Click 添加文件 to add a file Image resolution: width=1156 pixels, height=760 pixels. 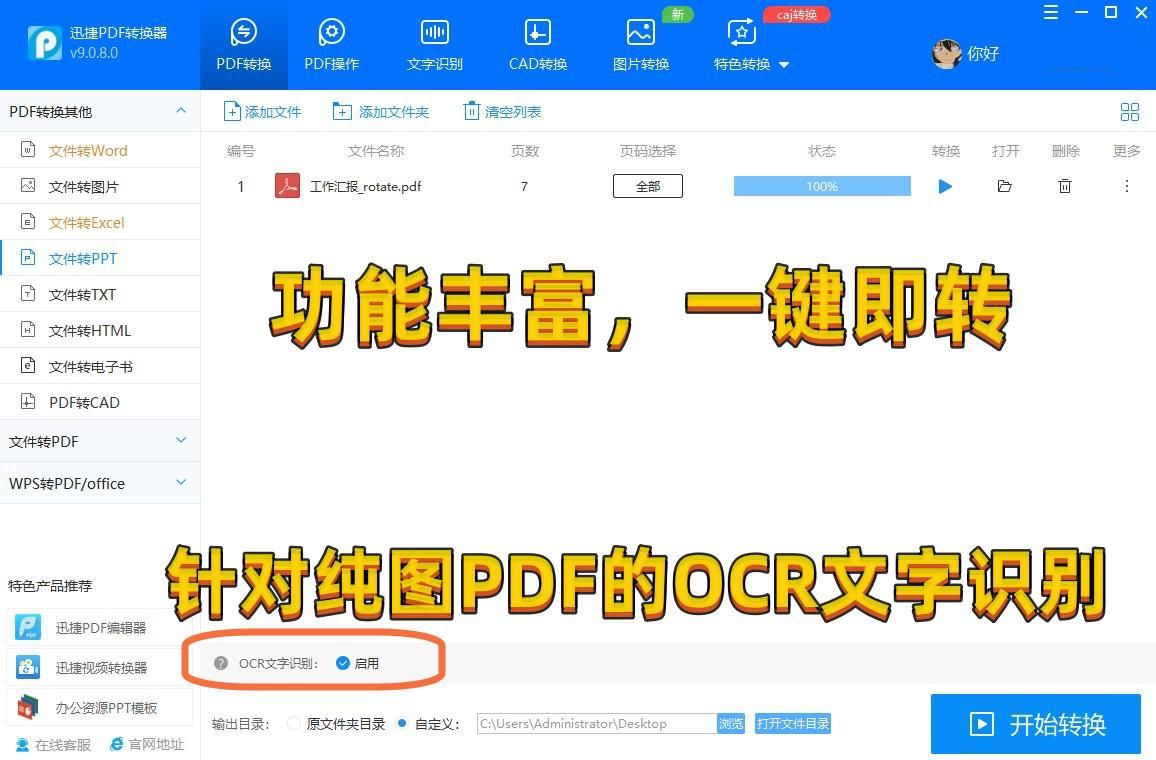point(262,112)
